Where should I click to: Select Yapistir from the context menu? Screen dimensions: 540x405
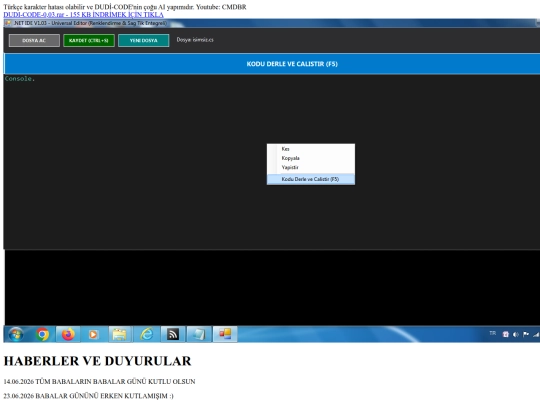[311, 167]
